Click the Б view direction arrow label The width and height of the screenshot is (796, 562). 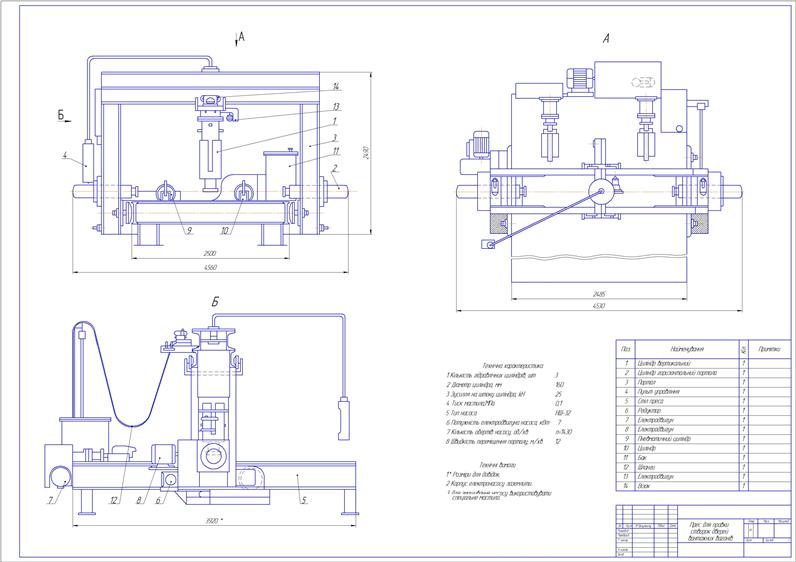click(x=60, y=115)
